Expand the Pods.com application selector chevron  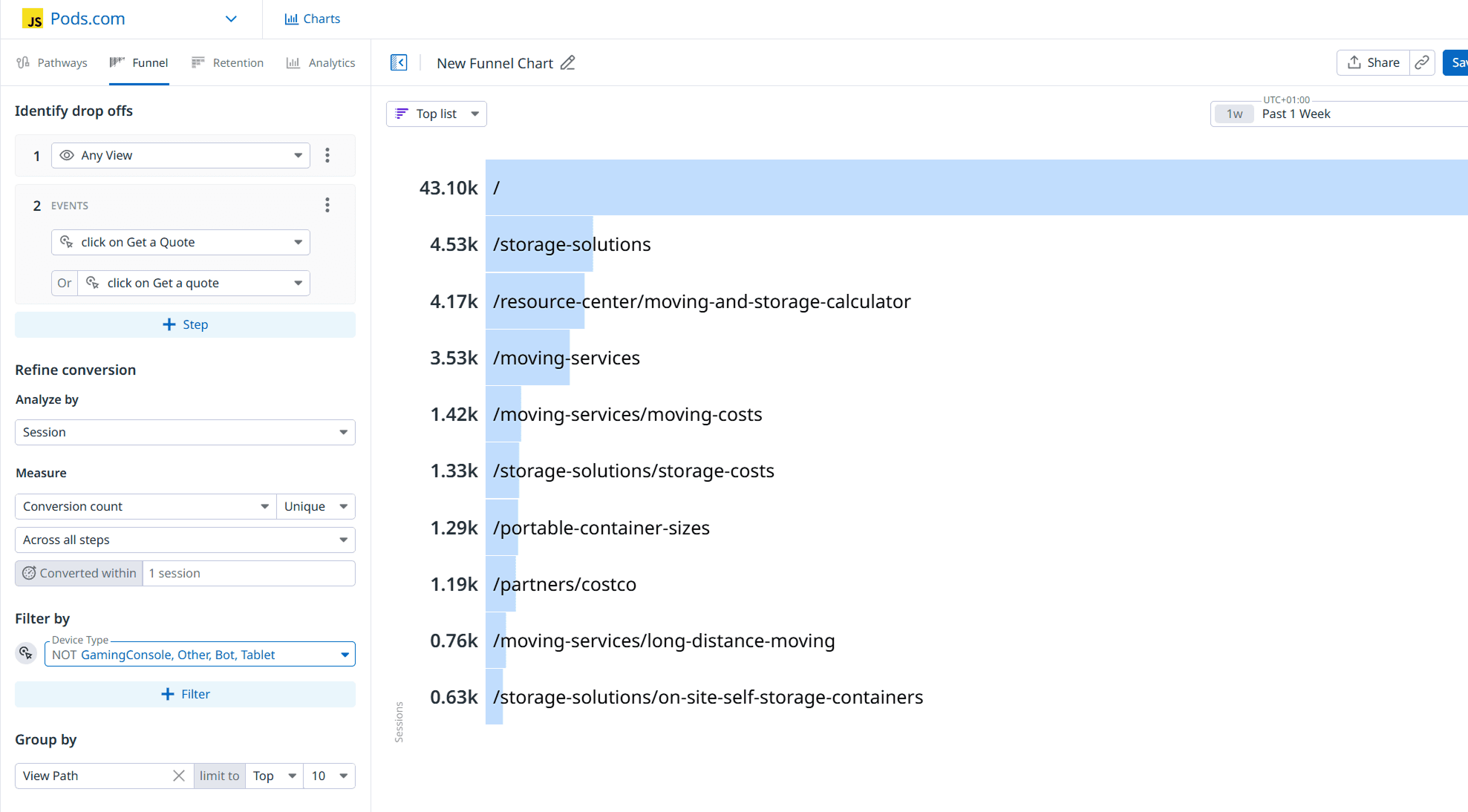(231, 19)
